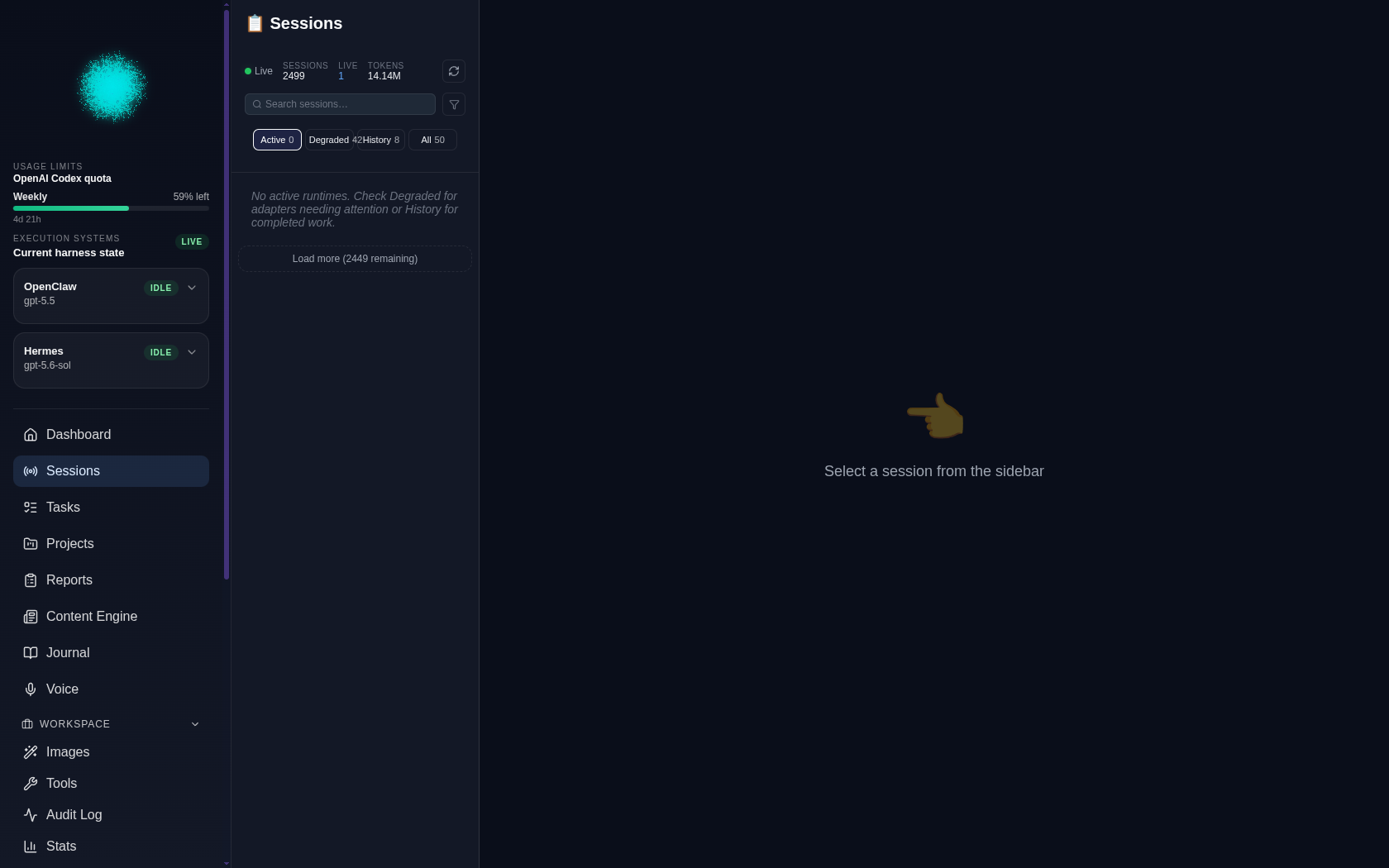Click the cyan orb avatar
Screen dimensions: 1389x868
coord(112,87)
